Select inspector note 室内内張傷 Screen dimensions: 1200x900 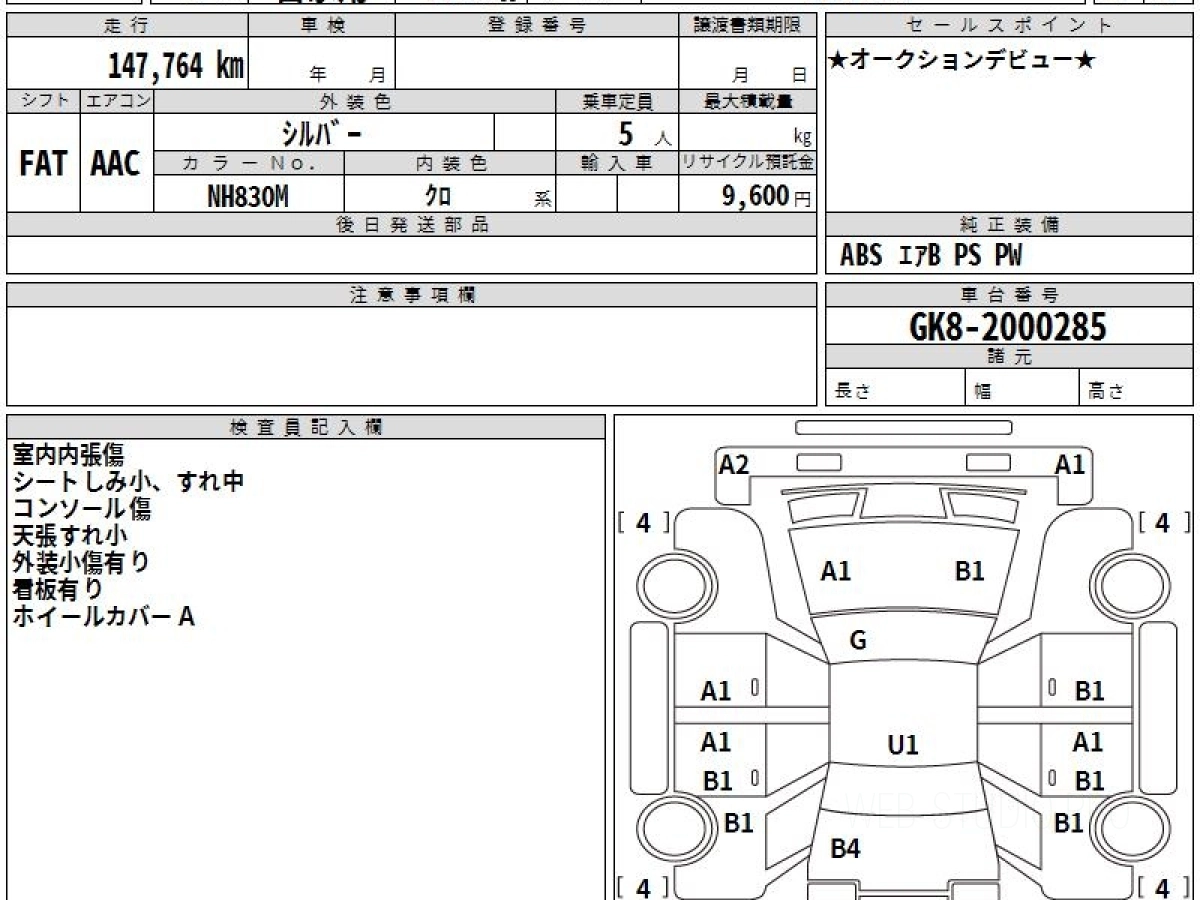68,454
